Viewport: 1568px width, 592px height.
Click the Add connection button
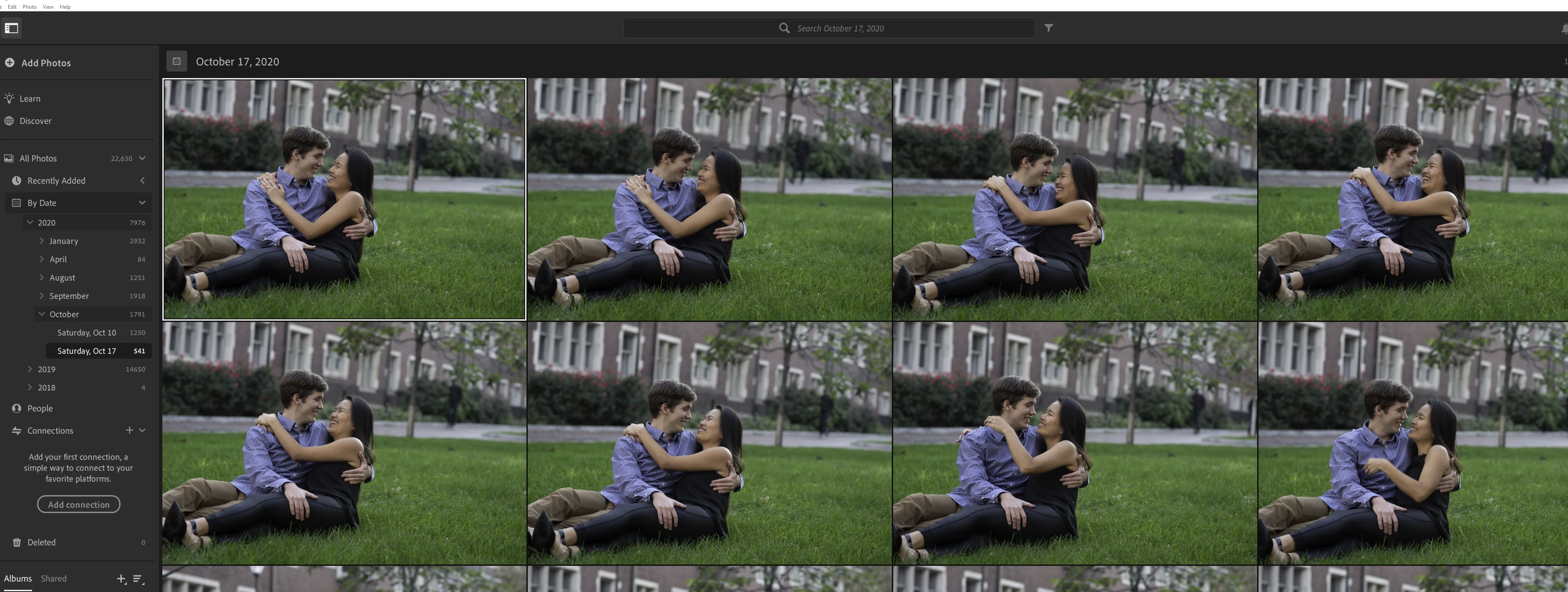(79, 504)
